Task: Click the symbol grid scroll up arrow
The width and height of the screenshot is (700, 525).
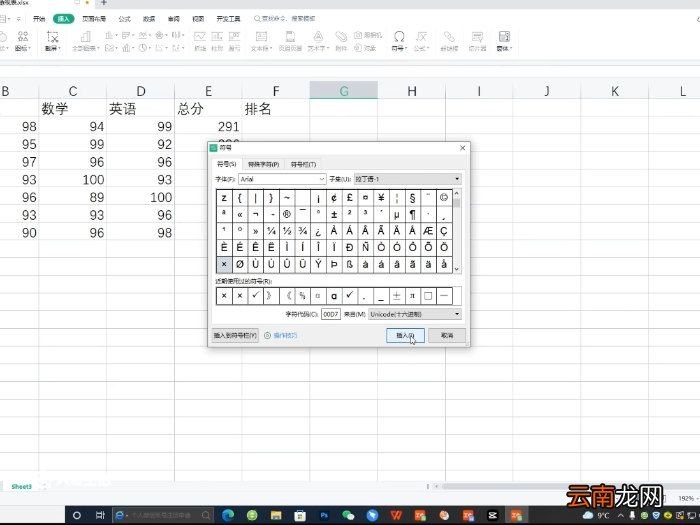Action: [456, 193]
